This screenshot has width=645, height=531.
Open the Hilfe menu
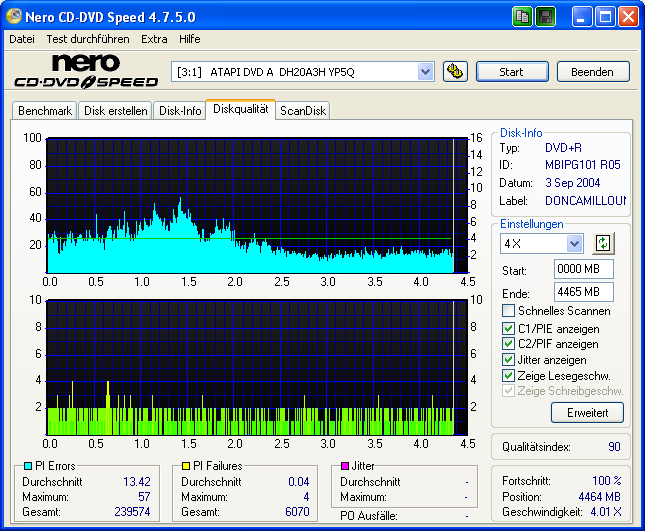click(x=190, y=39)
